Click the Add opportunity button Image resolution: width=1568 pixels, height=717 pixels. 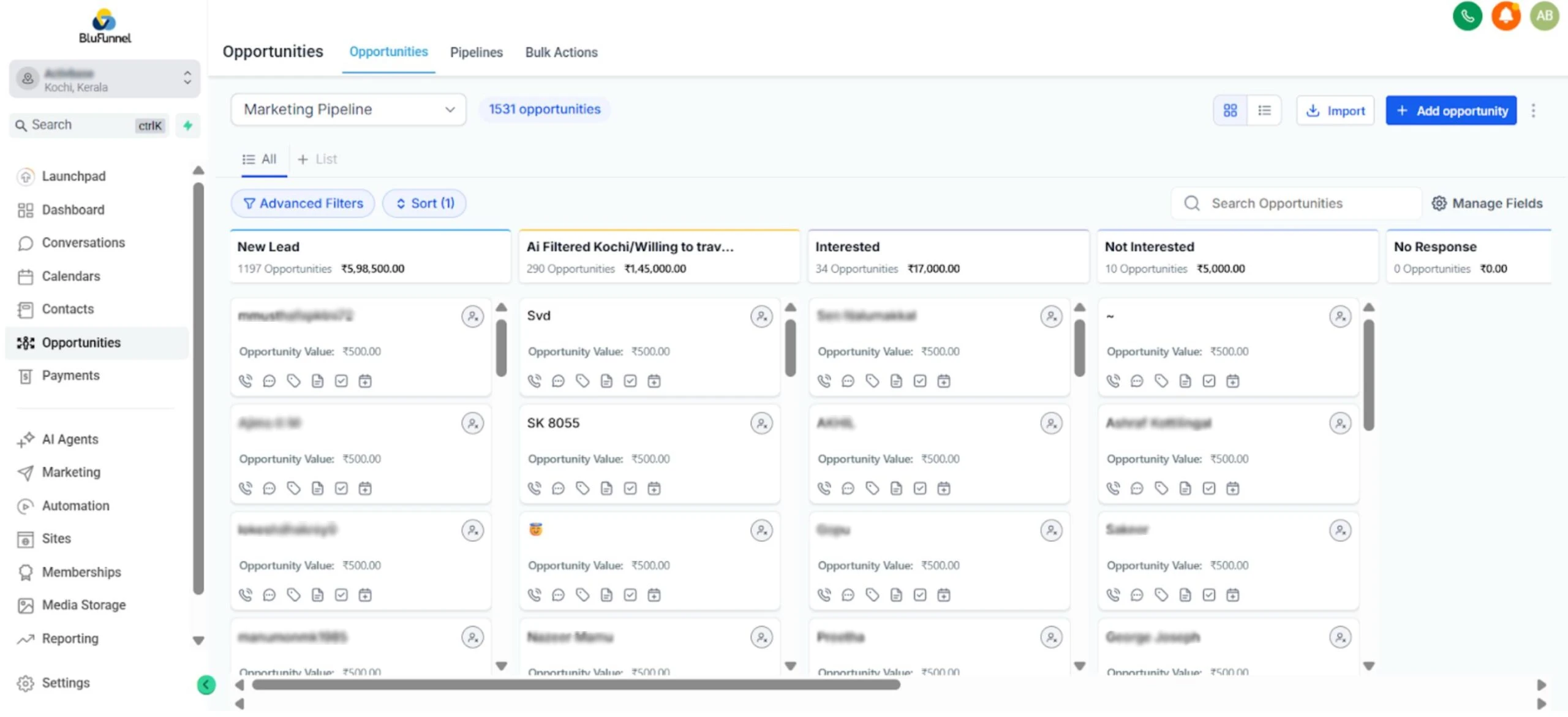click(1450, 110)
